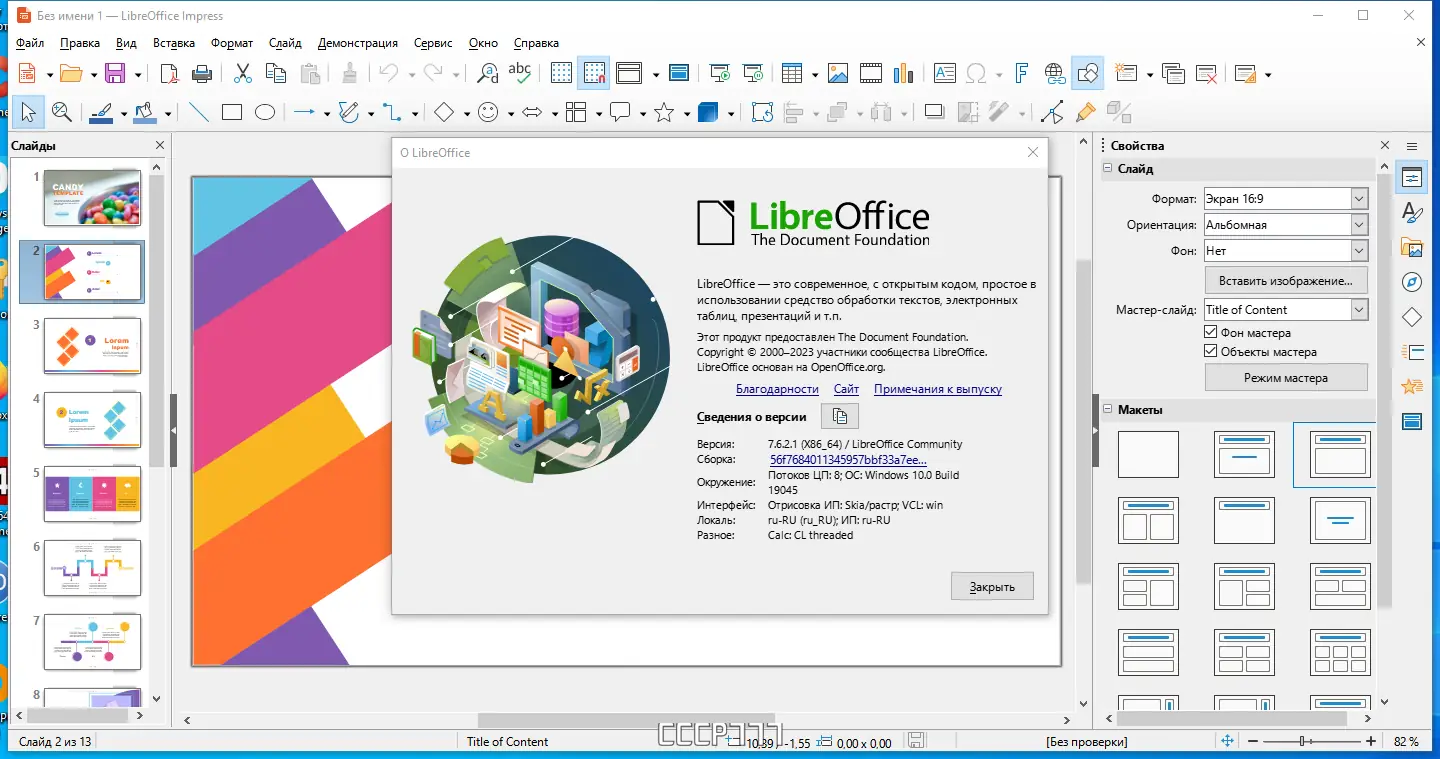Open the Слайд menu
The image size is (1440, 759).
[x=285, y=43]
